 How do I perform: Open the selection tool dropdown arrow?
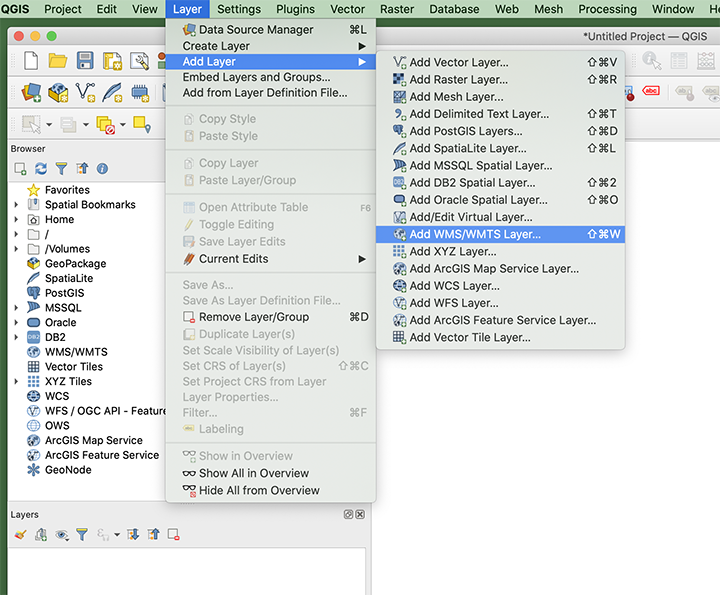pos(49,124)
